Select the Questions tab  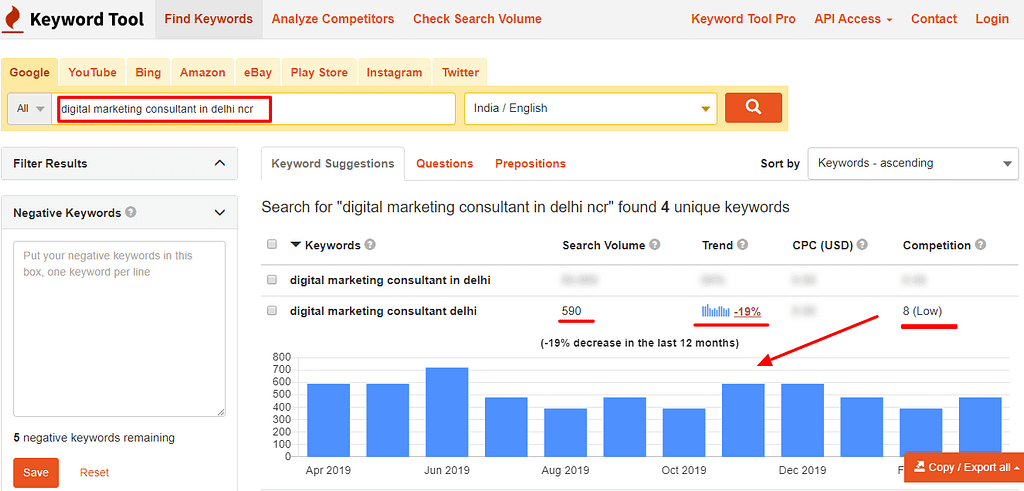coord(445,163)
